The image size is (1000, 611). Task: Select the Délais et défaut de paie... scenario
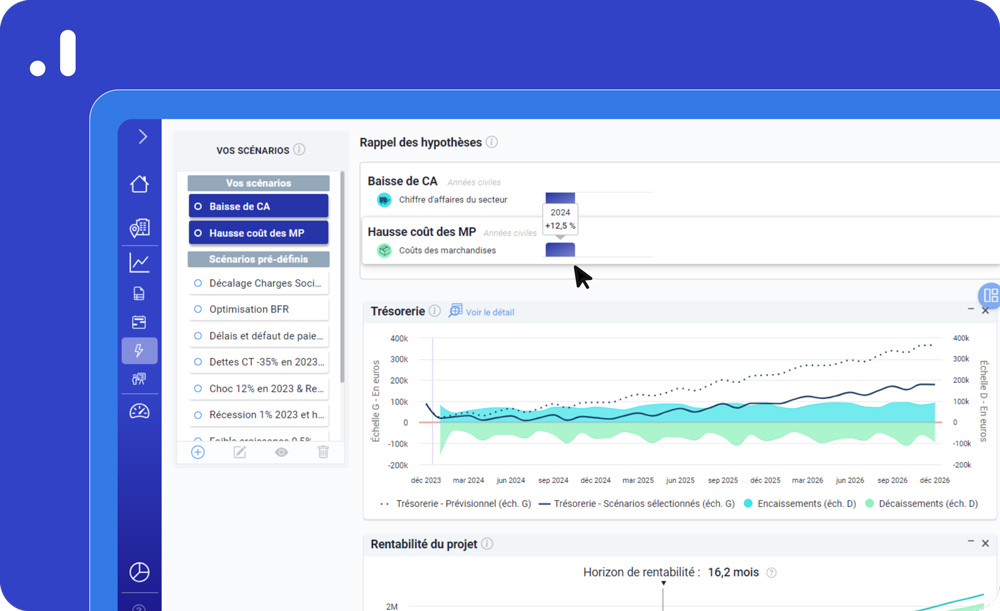tap(258, 335)
